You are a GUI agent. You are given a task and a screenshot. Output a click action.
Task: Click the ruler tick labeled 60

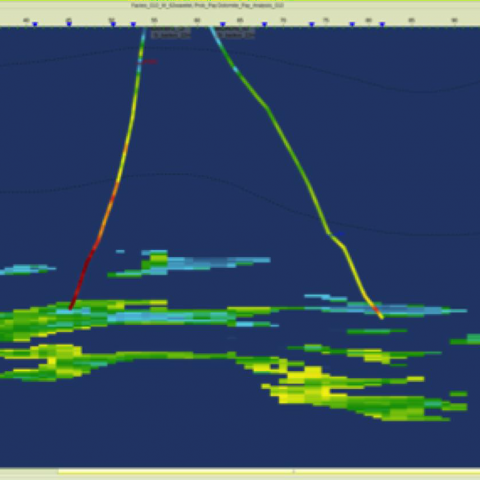pos(197,20)
